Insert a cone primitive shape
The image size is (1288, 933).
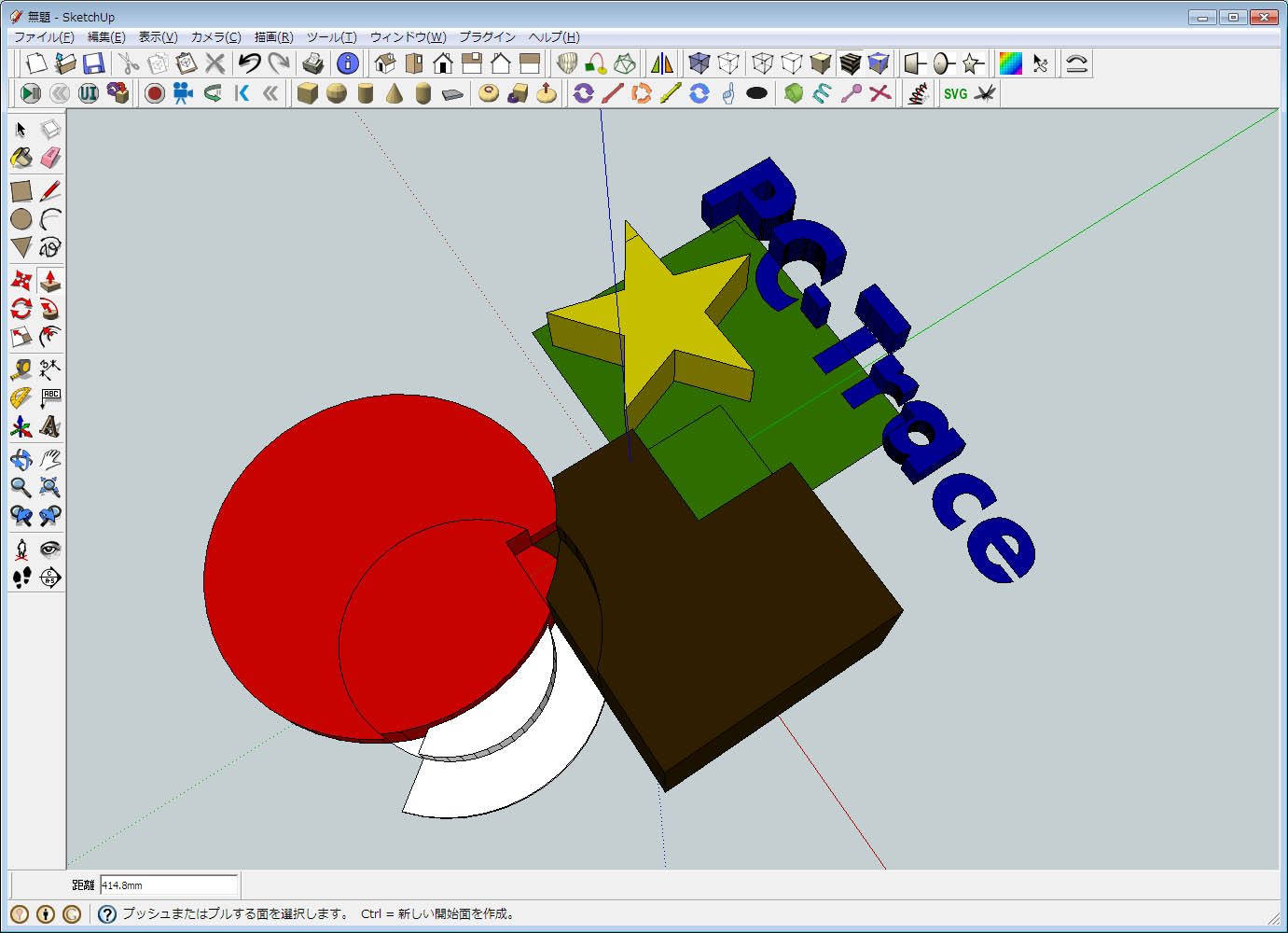[395, 93]
